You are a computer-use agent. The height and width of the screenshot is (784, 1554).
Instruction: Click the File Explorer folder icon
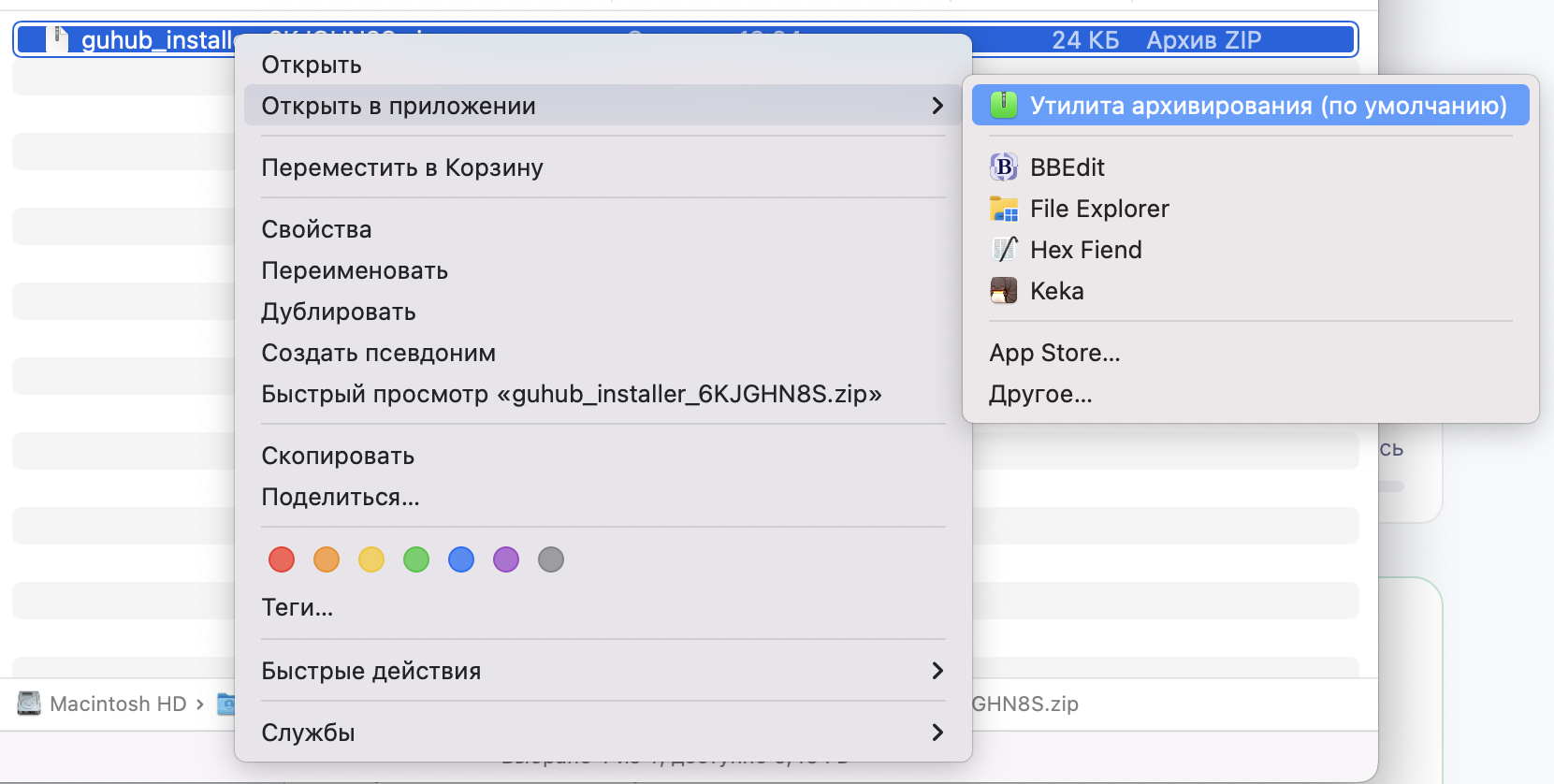click(x=1003, y=209)
